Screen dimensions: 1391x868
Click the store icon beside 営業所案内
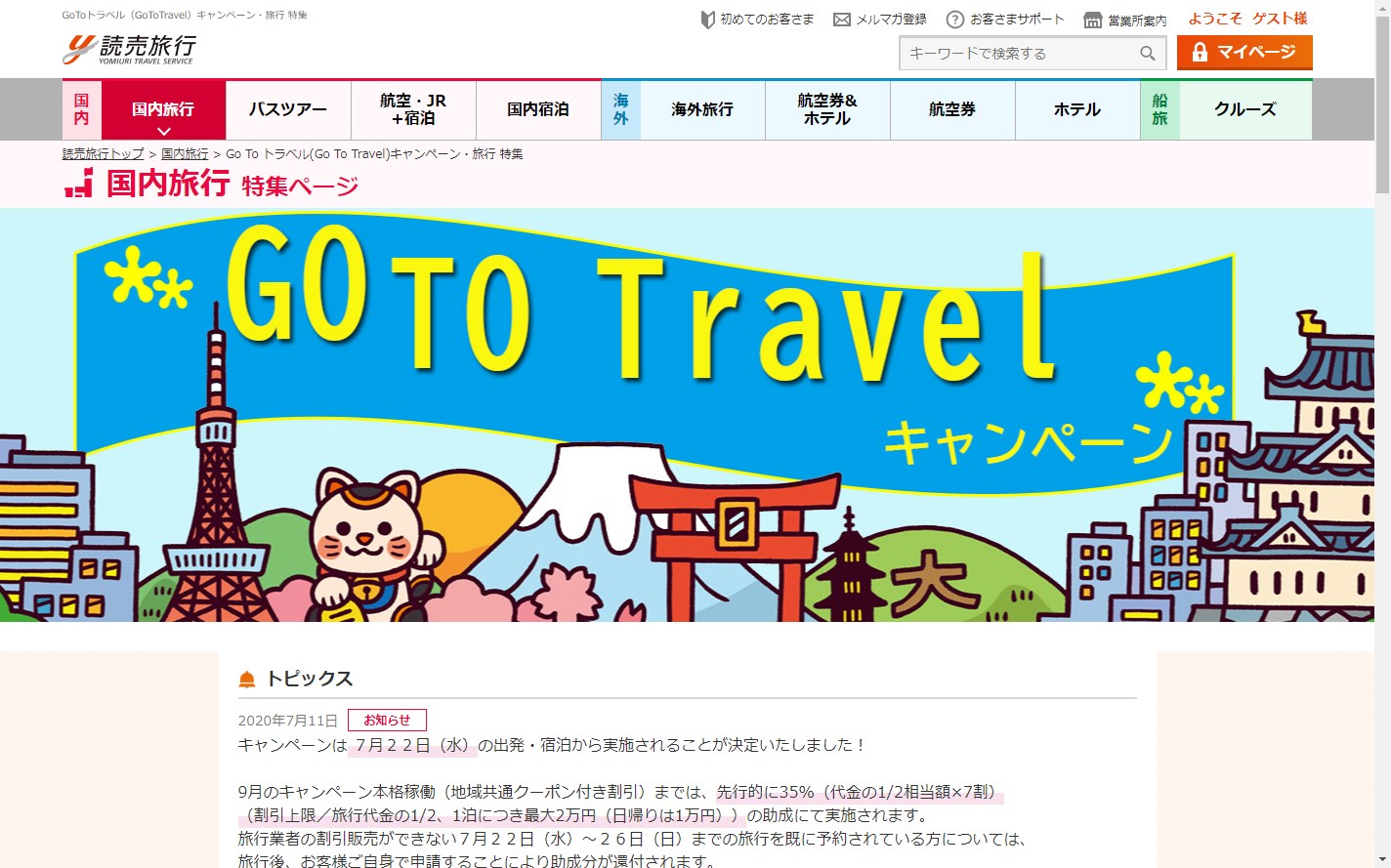click(x=1093, y=20)
